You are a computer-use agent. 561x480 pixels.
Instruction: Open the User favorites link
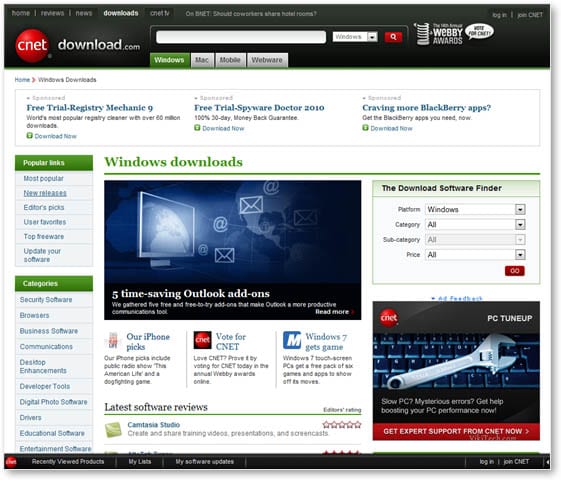tap(45, 222)
